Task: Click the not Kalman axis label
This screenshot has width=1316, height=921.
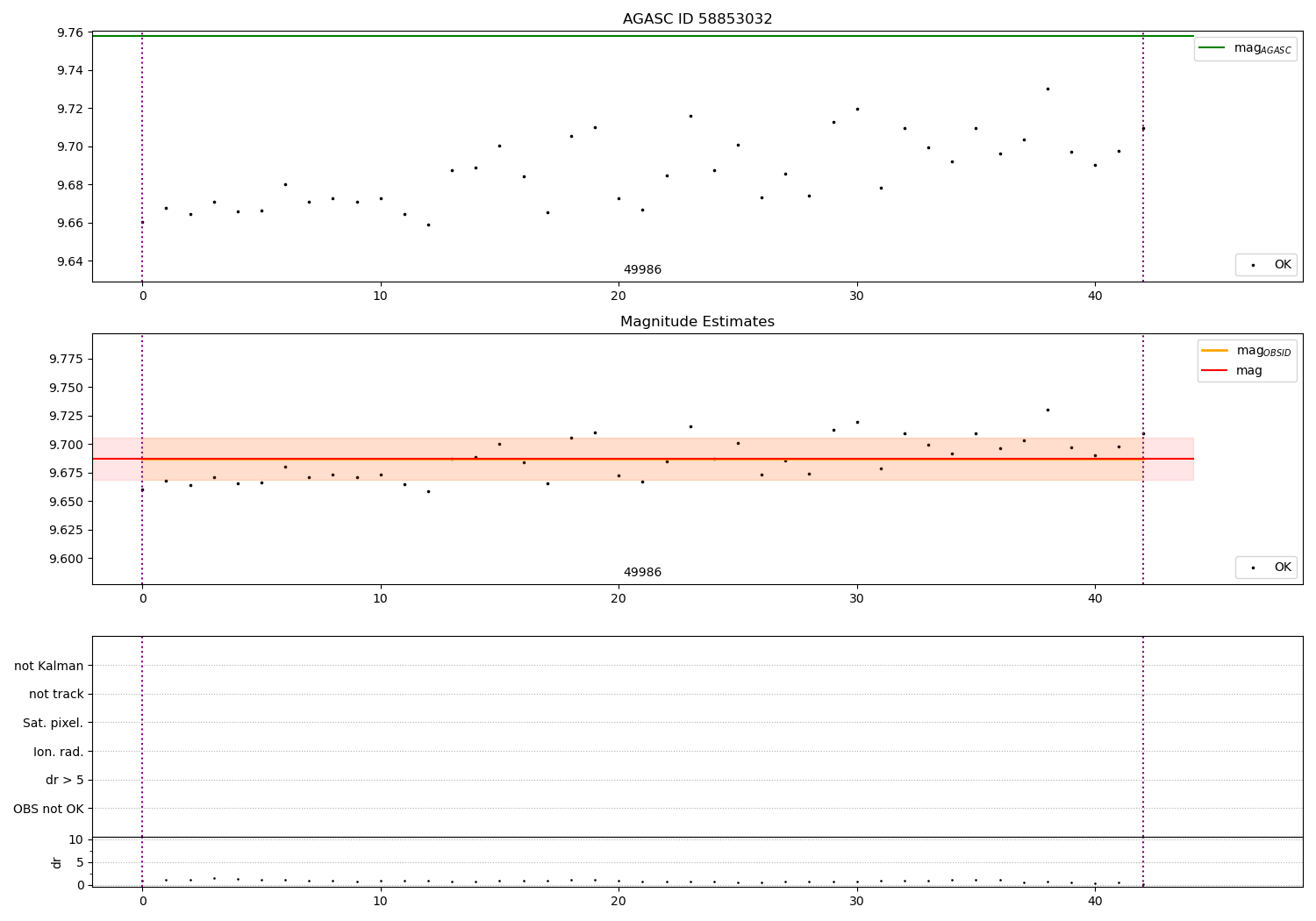Action: pos(49,666)
